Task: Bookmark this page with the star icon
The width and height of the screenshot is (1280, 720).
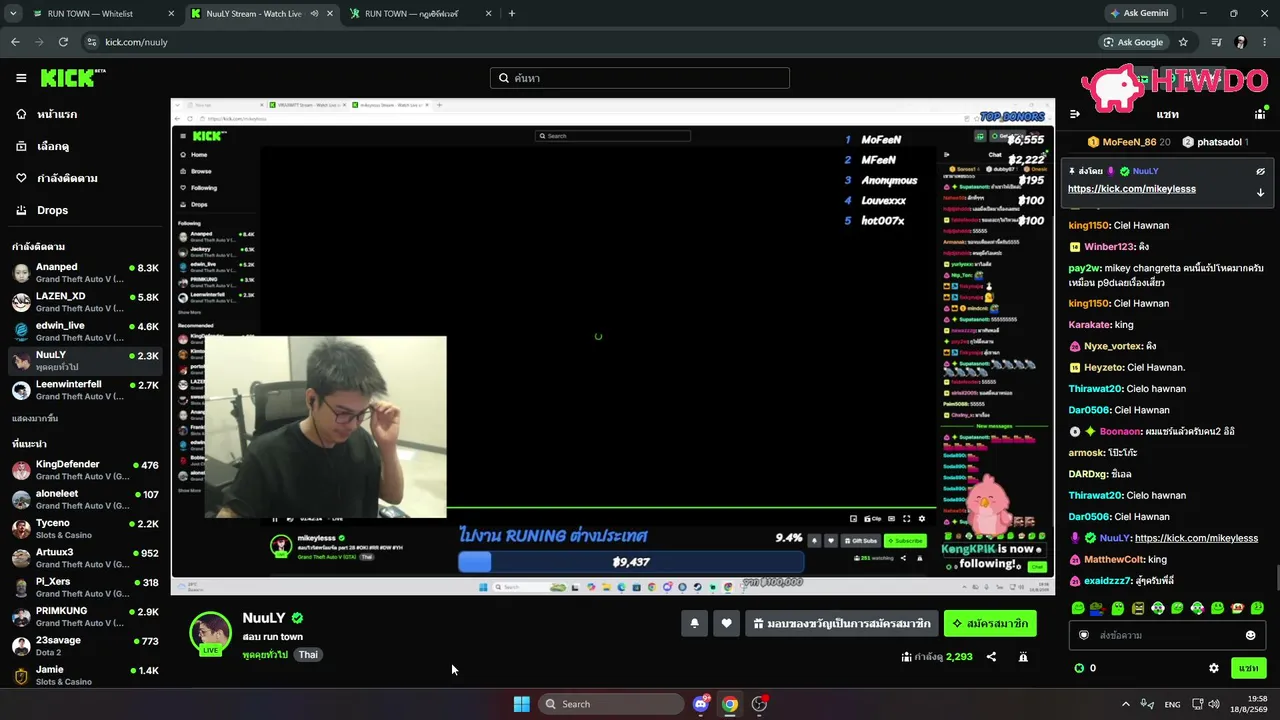Action: point(1183,42)
